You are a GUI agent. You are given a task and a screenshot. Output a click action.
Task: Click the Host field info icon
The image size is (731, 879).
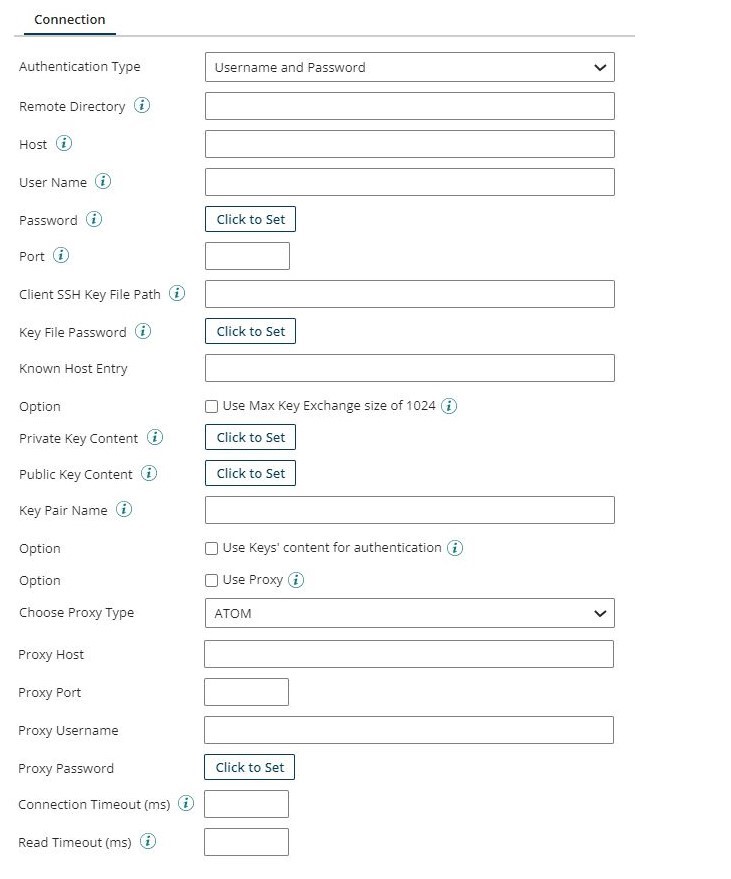click(x=65, y=143)
